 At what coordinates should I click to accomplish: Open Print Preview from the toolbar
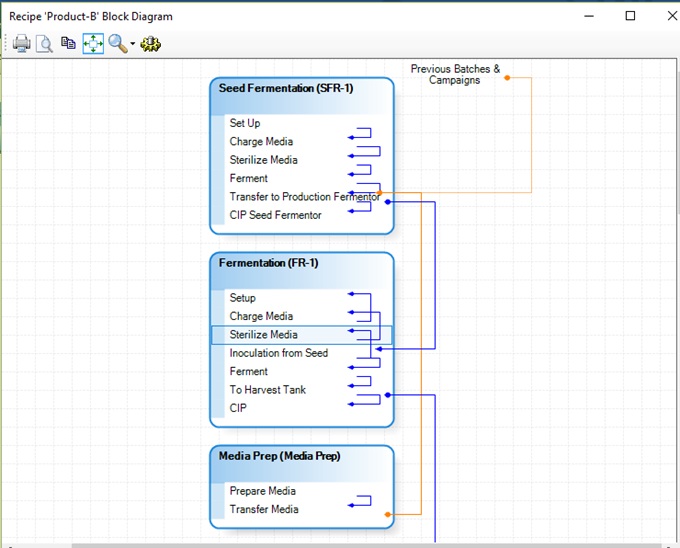pyautogui.click(x=44, y=44)
